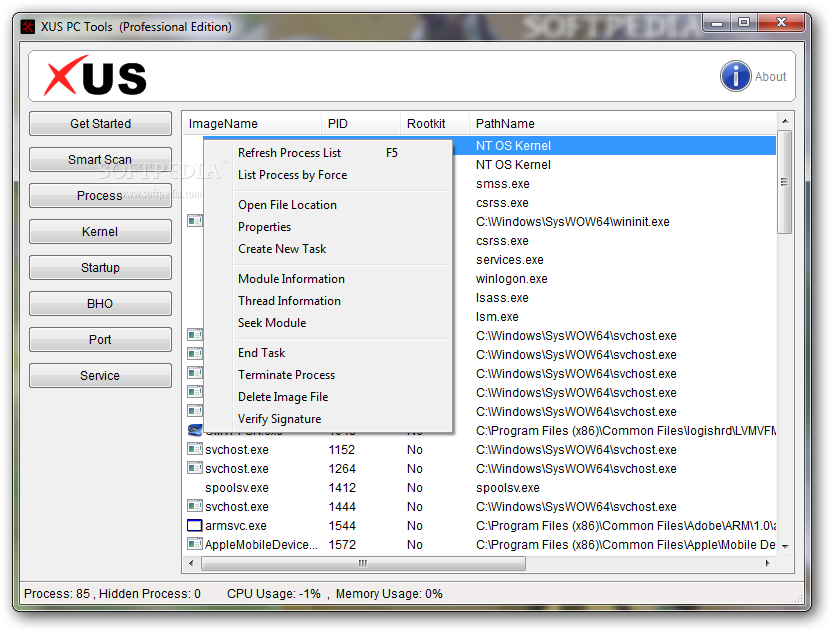
Task: Choose Delete Image File
Action: (x=328, y=397)
